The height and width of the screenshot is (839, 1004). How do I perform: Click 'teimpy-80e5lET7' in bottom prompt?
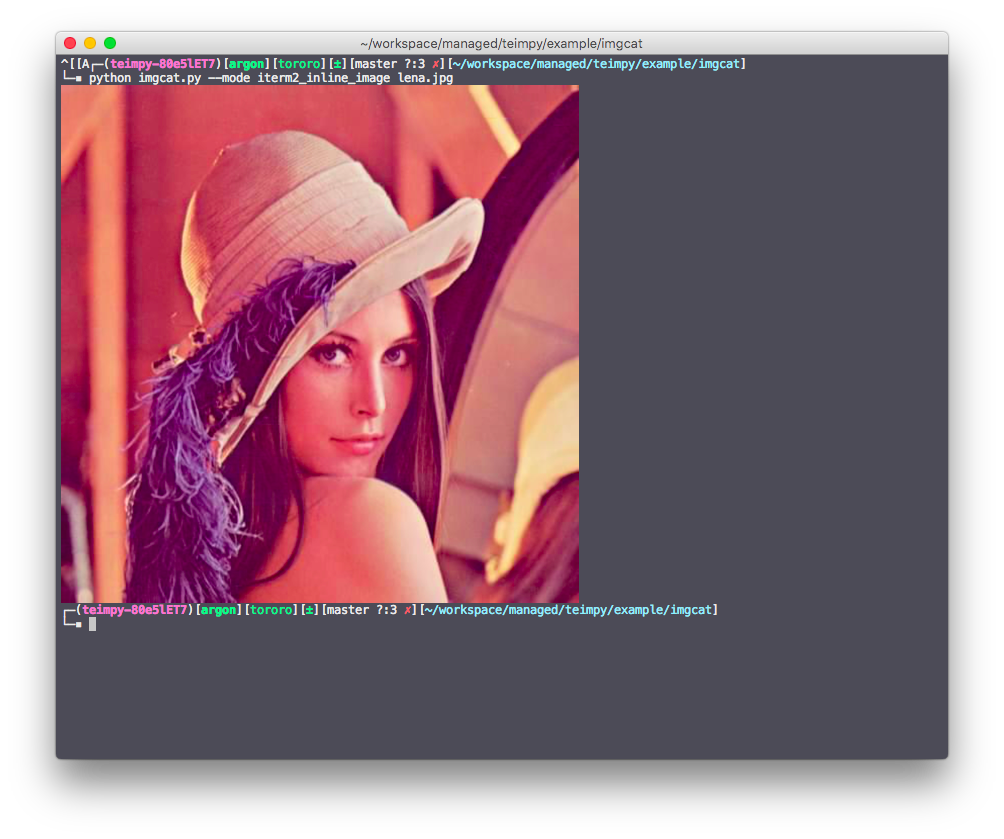pyautogui.click(x=134, y=610)
